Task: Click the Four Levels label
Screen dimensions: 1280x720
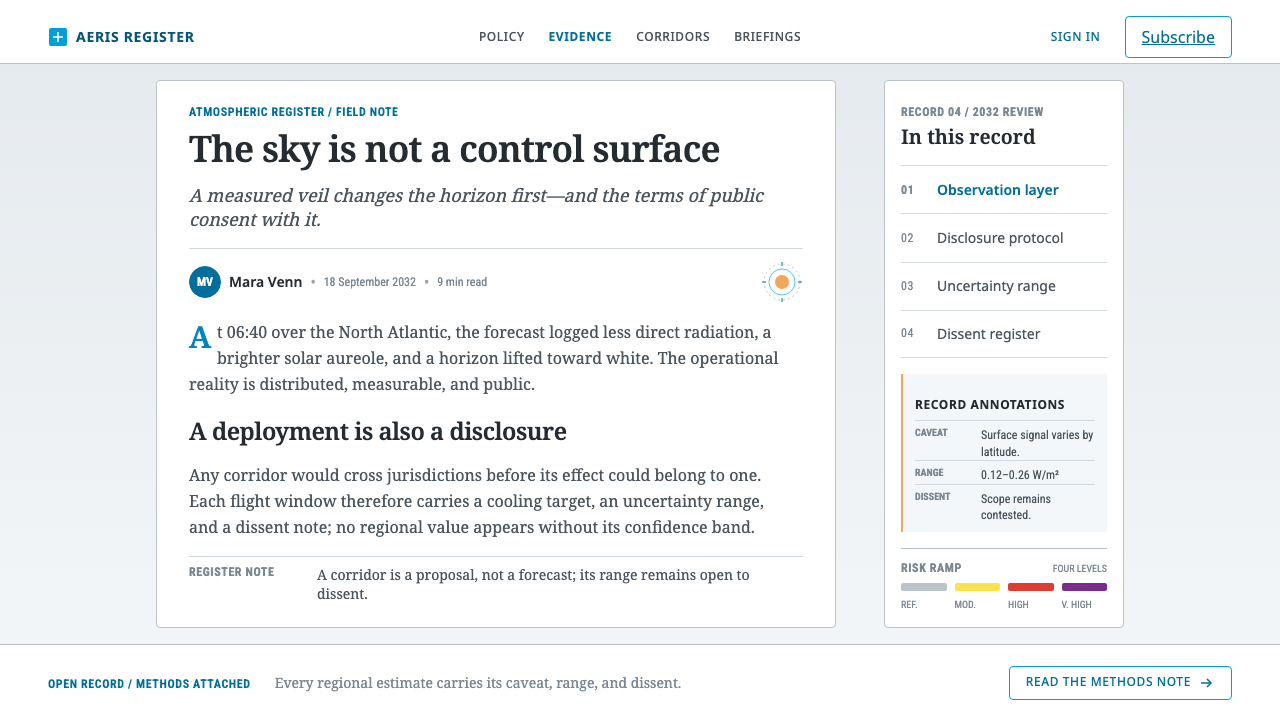Action: [1080, 569]
